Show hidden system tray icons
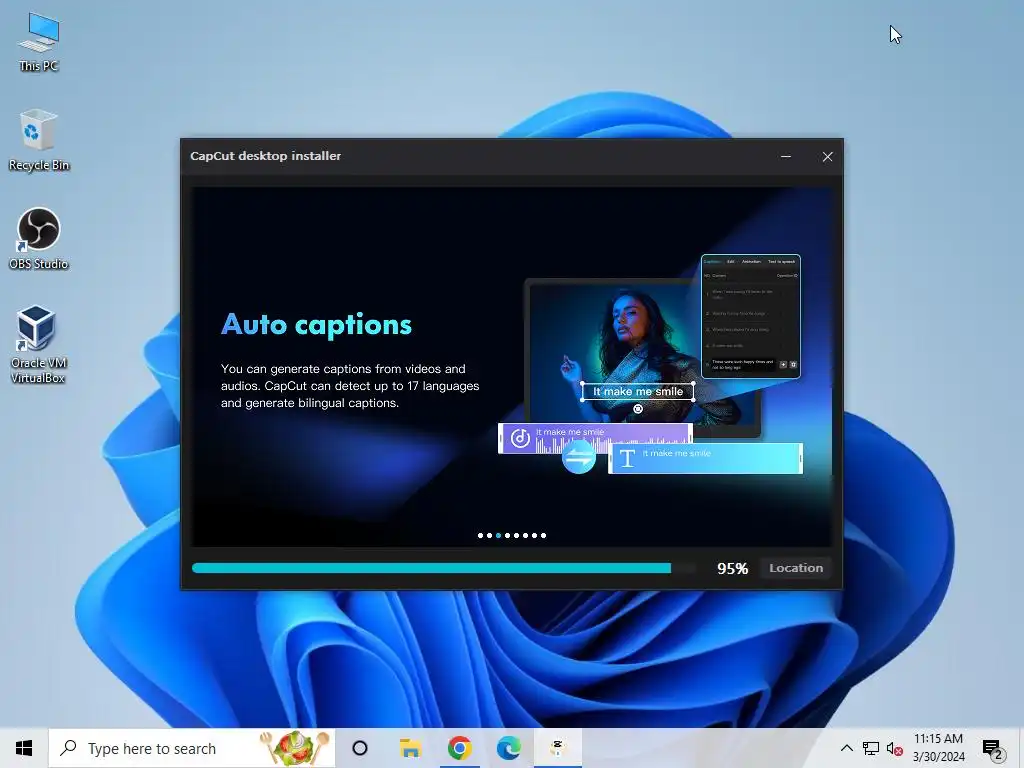 point(846,748)
